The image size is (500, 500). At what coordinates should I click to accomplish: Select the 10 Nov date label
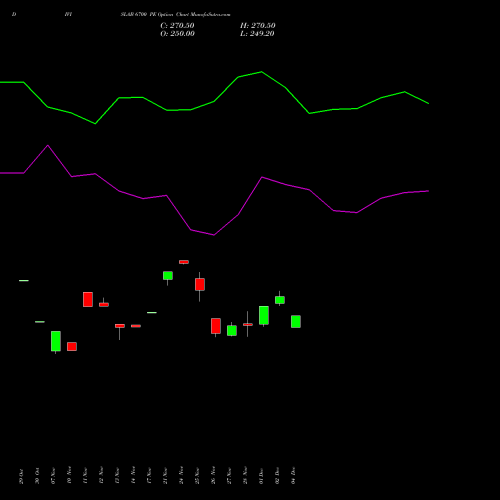(69, 475)
